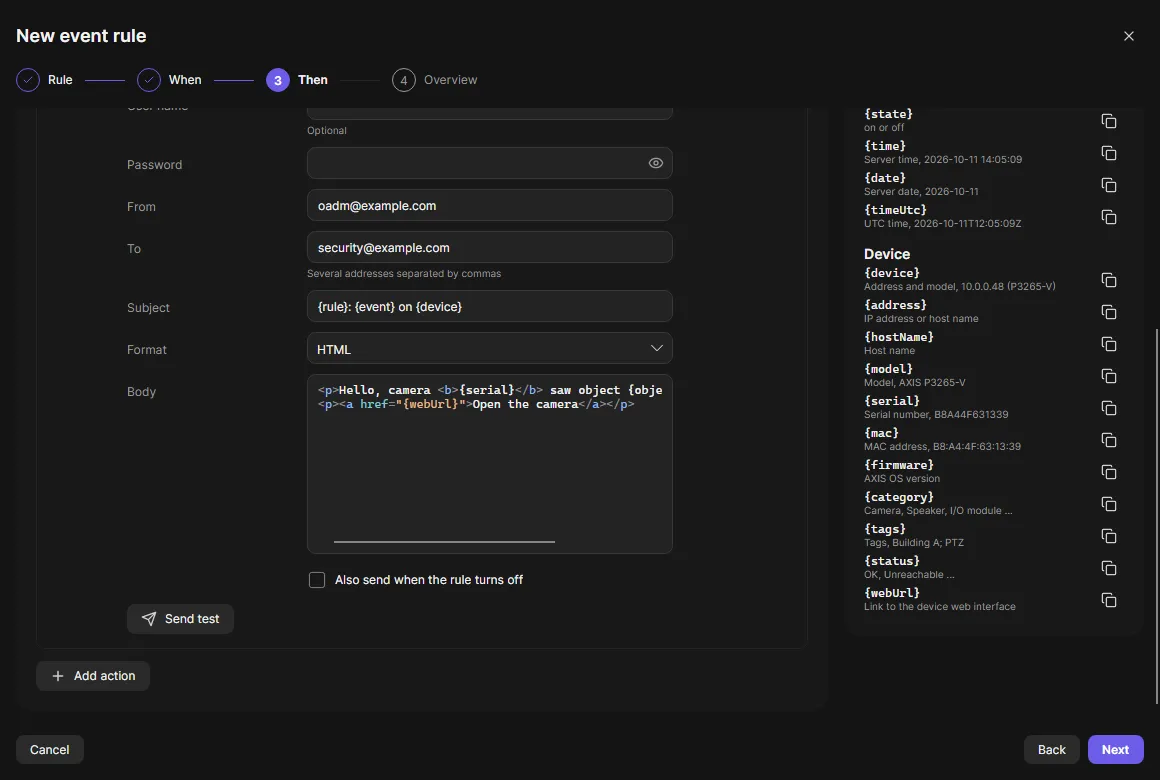The height and width of the screenshot is (780, 1160).
Task: Copy the {state} variable
Action: click(1108, 121)
